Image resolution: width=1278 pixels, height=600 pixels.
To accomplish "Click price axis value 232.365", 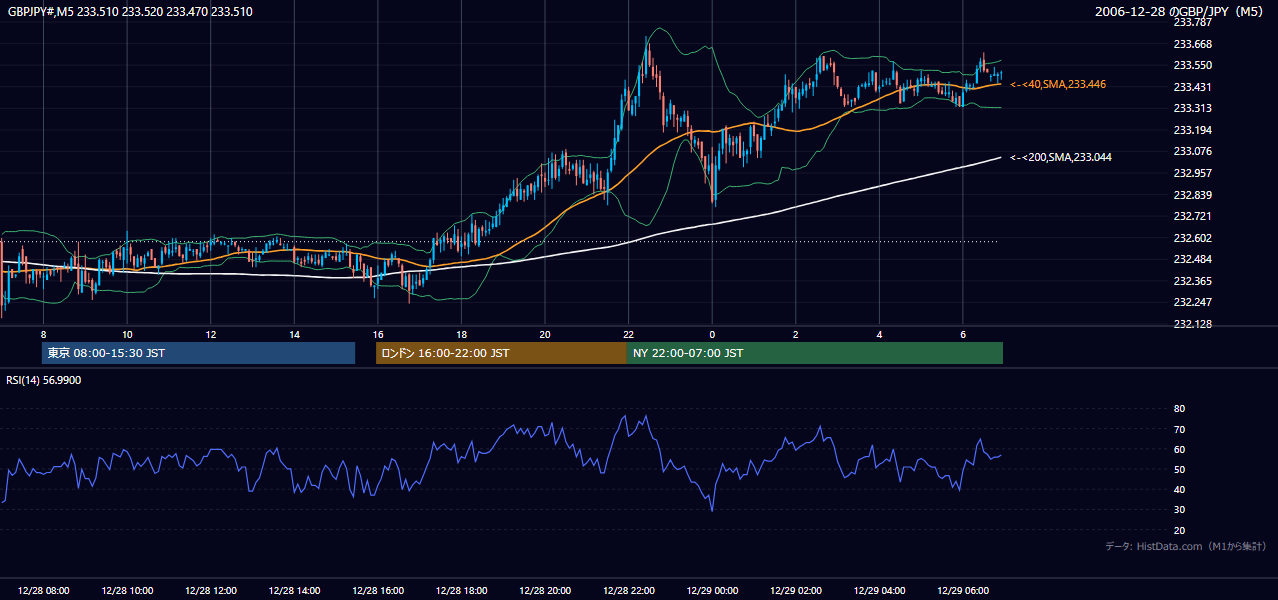I will tap(1193, 281).
